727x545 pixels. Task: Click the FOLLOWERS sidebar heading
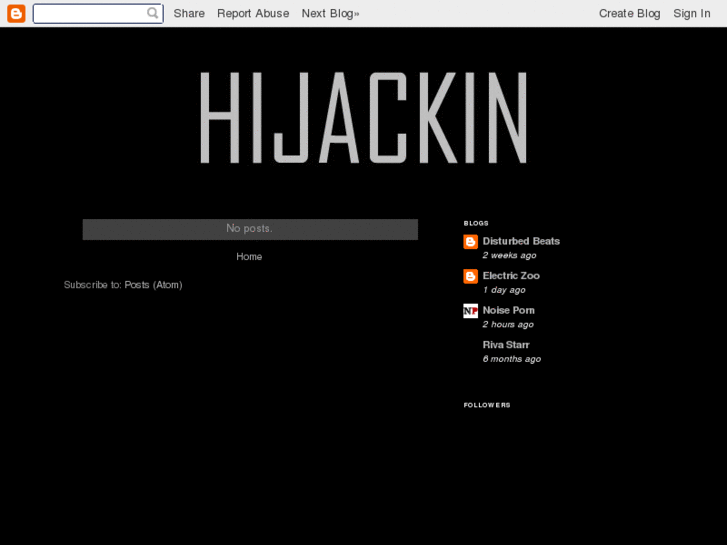[x=487, y=405]
